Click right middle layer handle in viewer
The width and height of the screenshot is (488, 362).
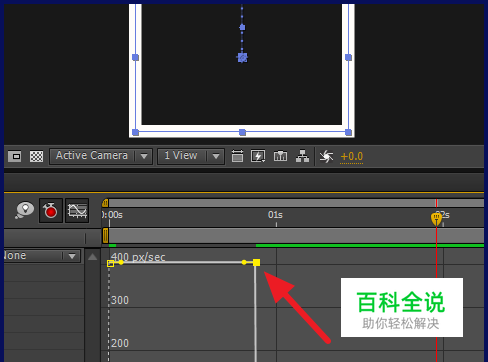[348, 57]
